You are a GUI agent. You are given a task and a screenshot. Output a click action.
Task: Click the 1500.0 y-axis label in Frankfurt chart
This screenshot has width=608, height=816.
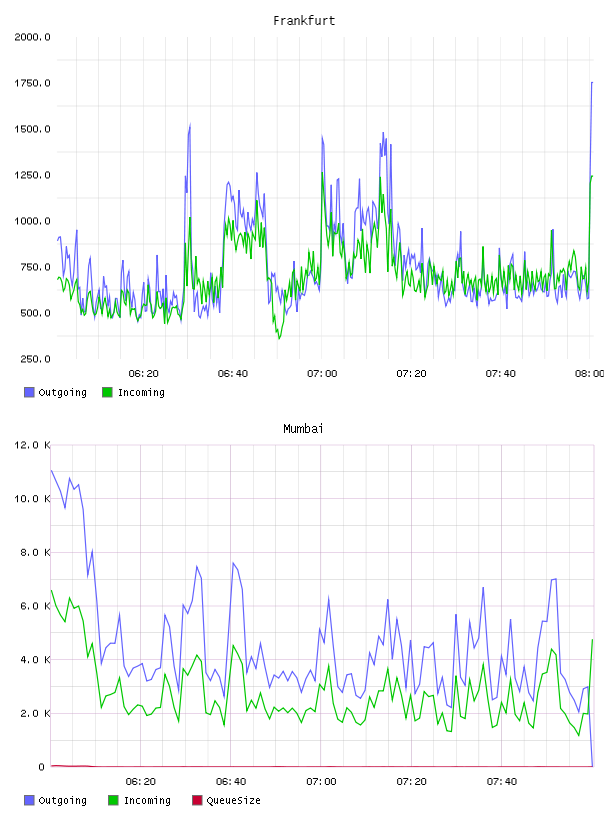pyautogui.click(x=32, y=129)
